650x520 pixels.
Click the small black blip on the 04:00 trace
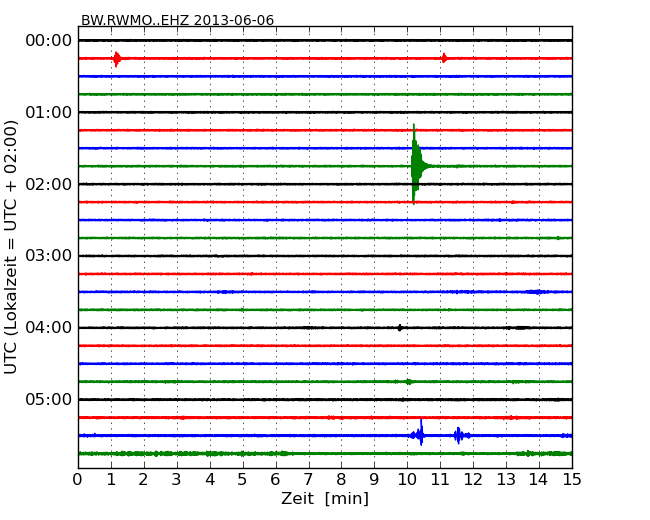[x=400, y=328]
